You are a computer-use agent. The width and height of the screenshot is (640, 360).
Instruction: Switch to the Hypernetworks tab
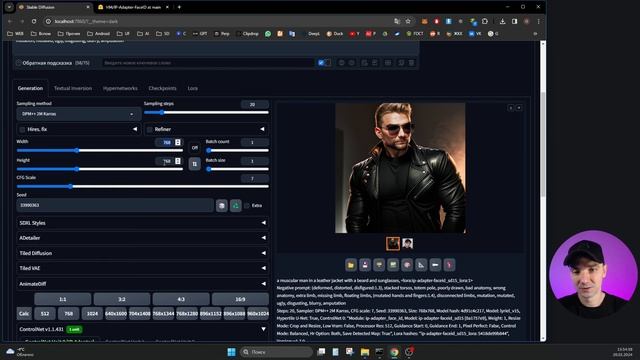coord(120,88)
